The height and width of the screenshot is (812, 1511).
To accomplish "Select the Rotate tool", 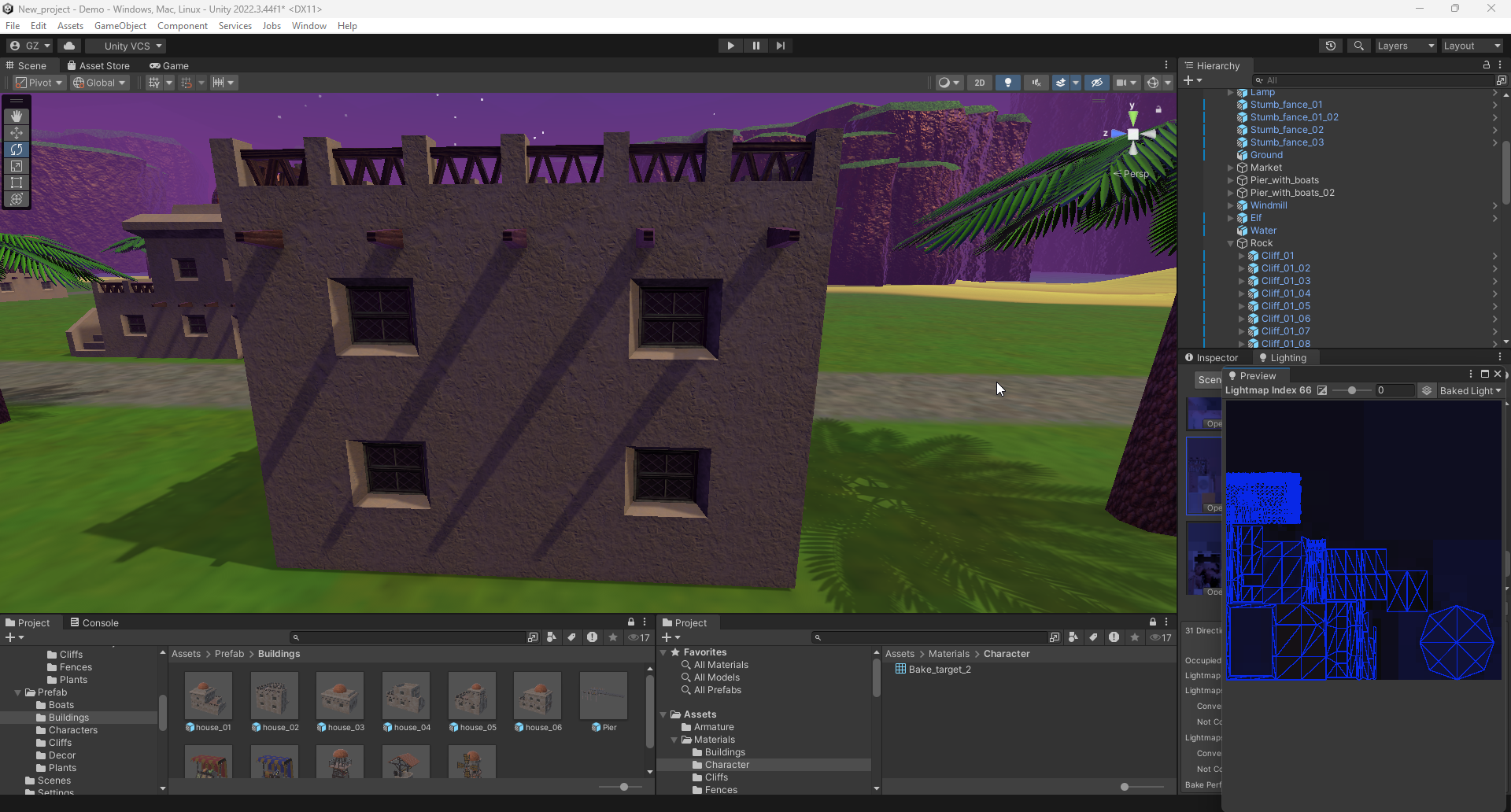I will 17,149.
